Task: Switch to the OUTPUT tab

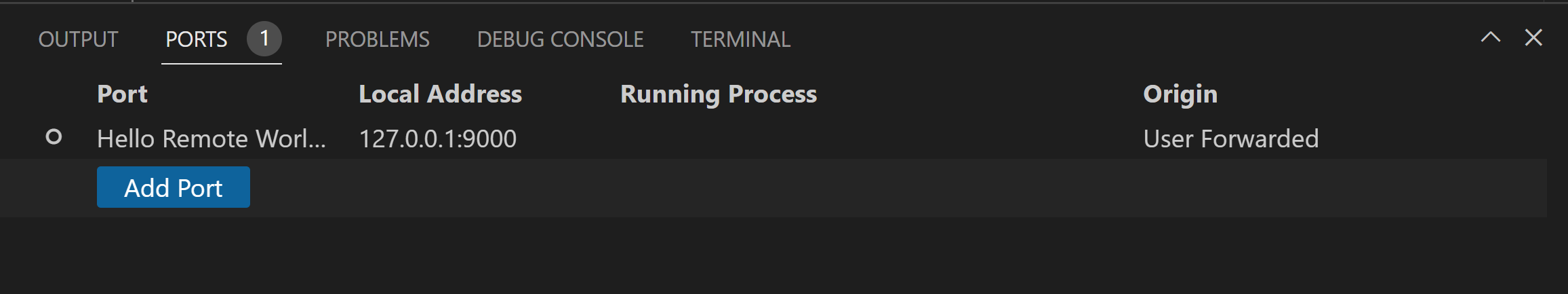Action: 78,39
